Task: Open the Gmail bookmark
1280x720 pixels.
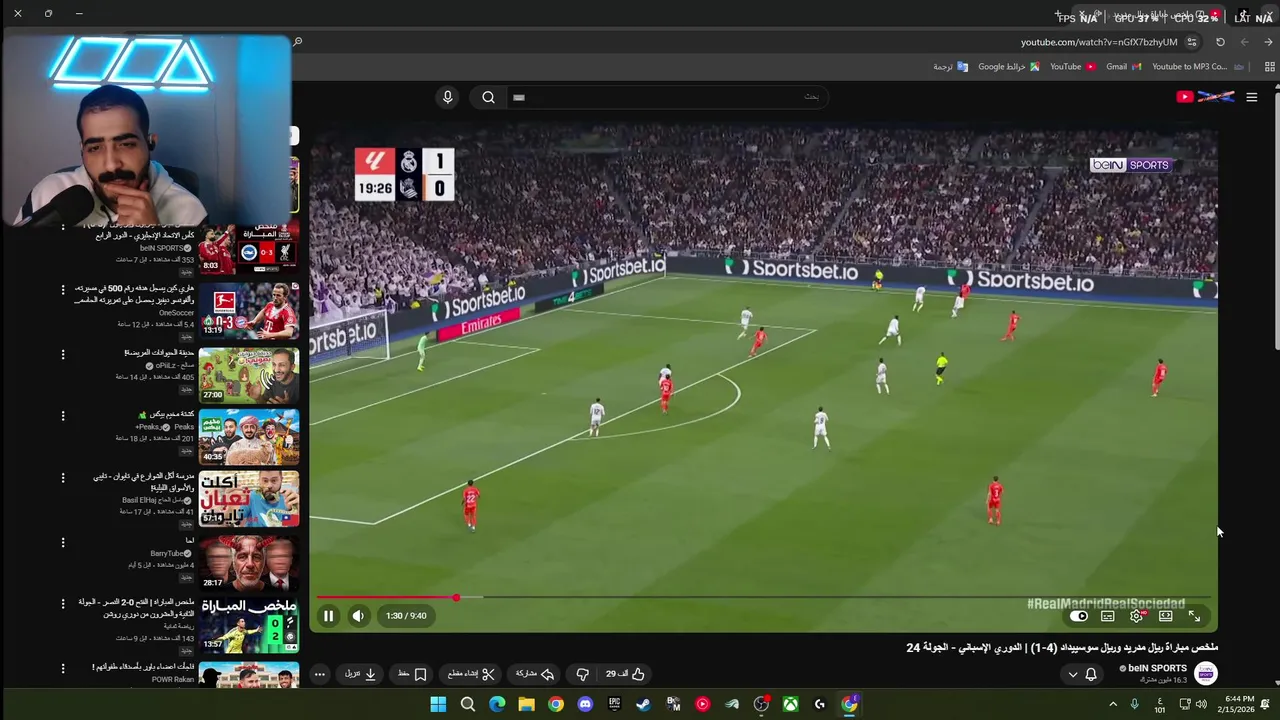Action: [1123, 67]
